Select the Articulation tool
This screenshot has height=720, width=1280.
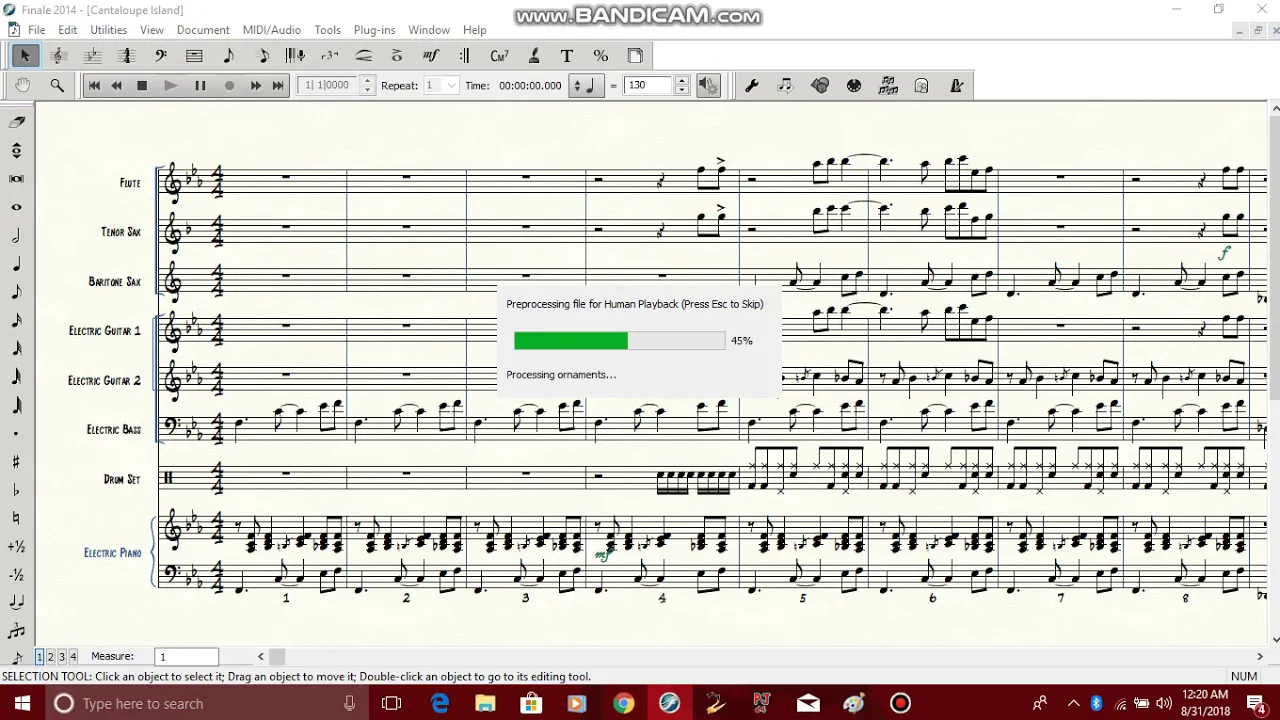click(x=397, y=56)
